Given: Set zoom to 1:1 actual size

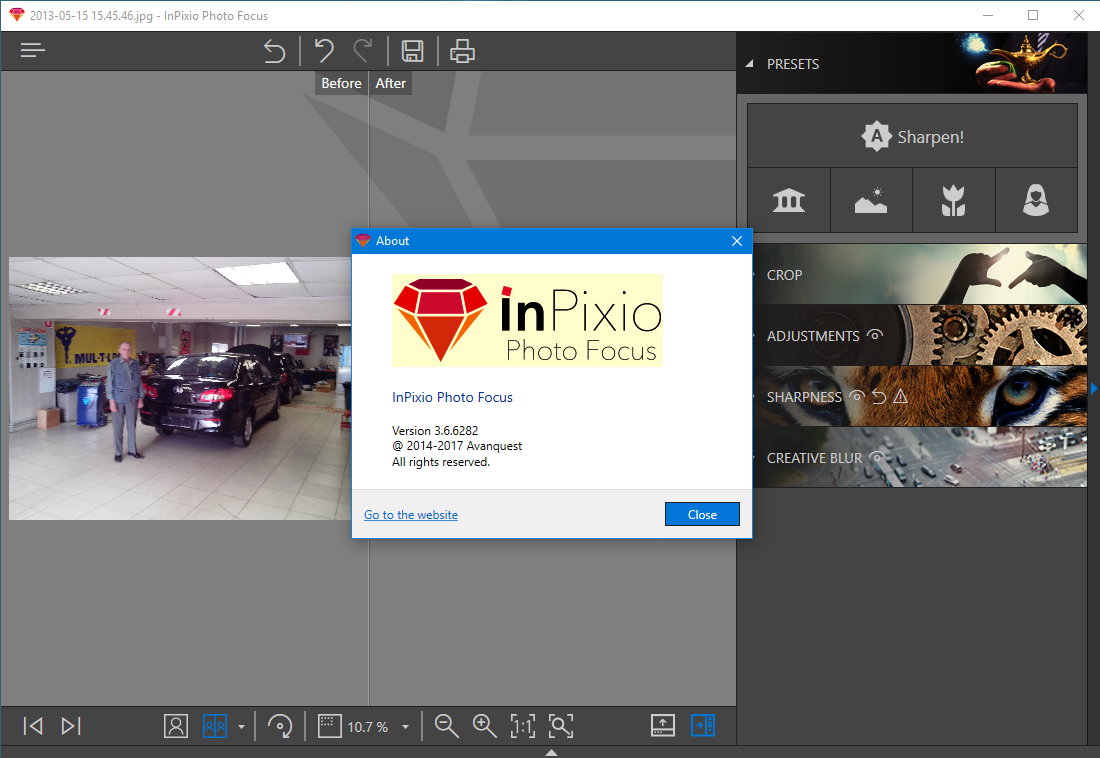Looking at the screenshot, I should [523, 726].
